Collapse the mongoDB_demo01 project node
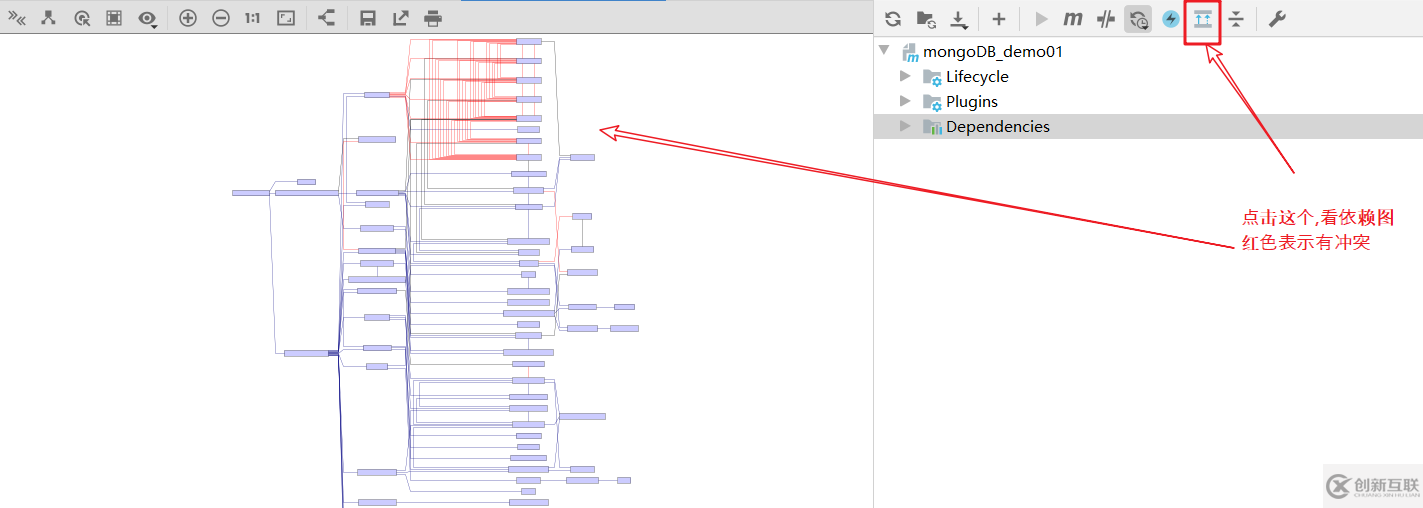 pos(883,51)
